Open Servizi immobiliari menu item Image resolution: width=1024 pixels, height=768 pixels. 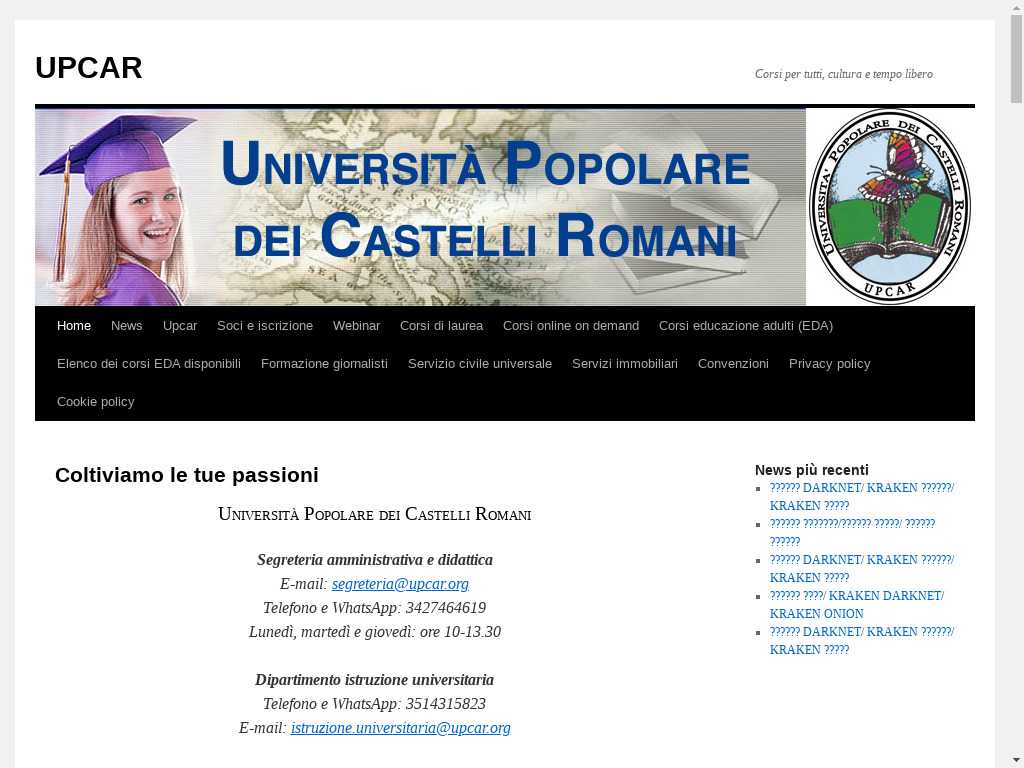(x=625, y=363)
